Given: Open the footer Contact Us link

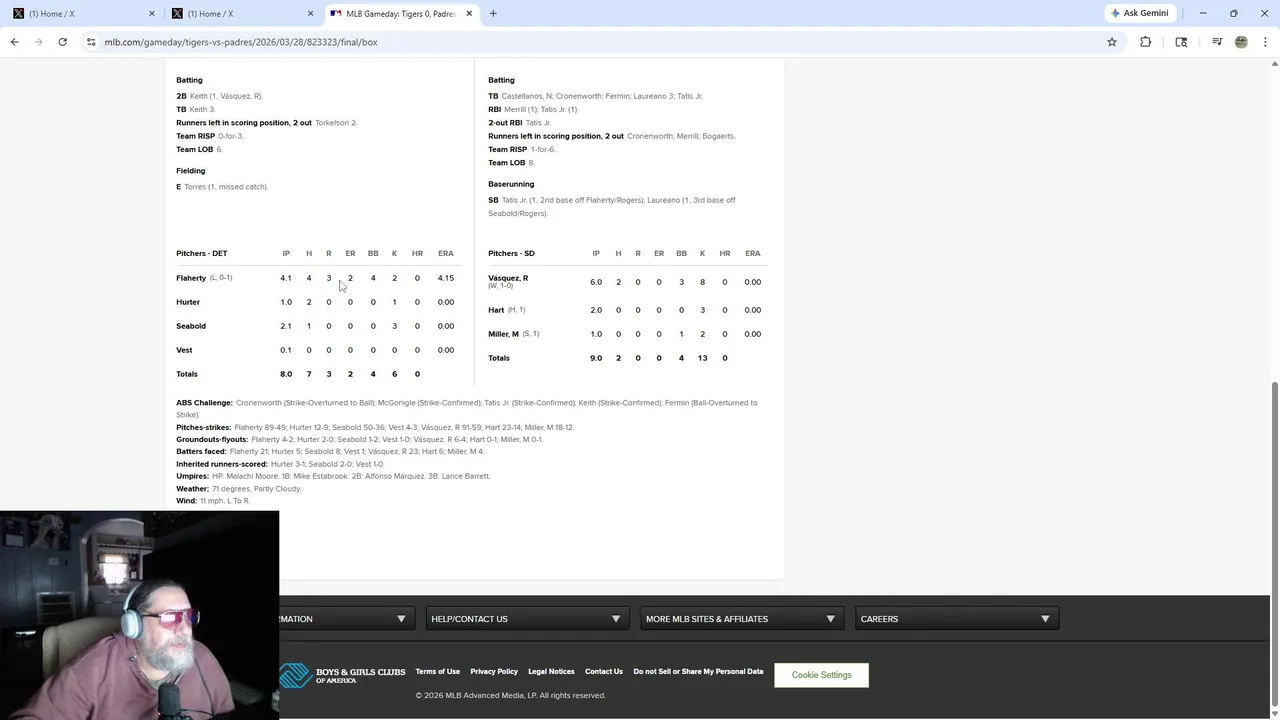Looking at the screenshot, I should coord(604,671).
